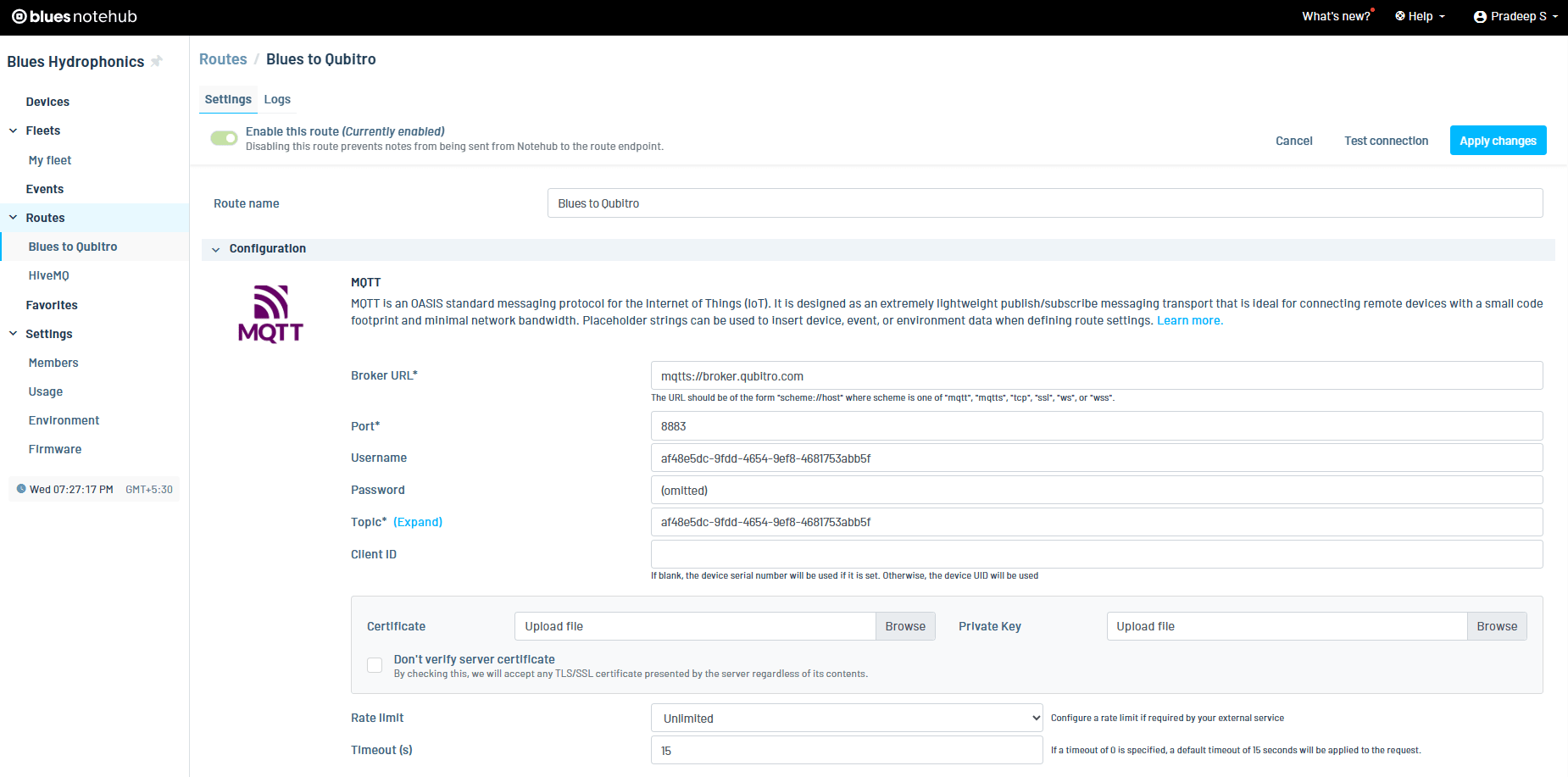Click the Certificate Upload file field

click(695, 626)
